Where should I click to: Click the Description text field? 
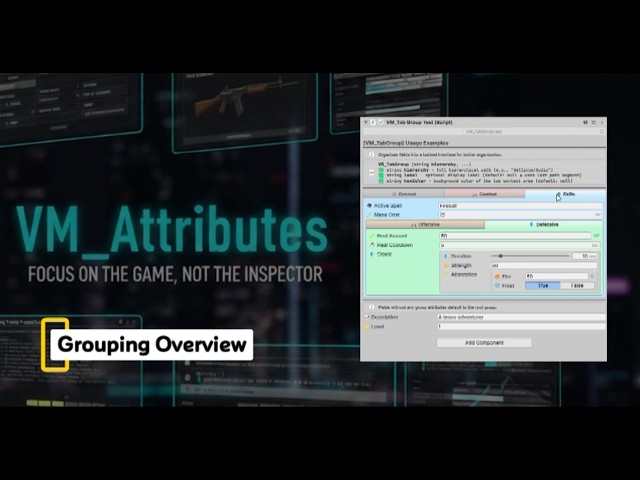coord(522,317)
